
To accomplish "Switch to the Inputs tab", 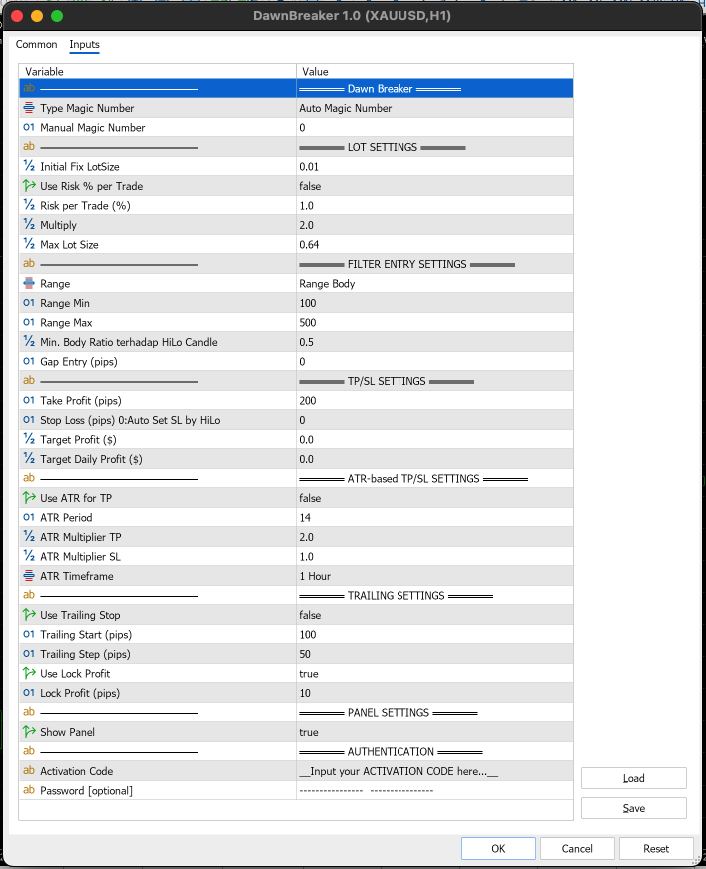I will coord(84,44).
